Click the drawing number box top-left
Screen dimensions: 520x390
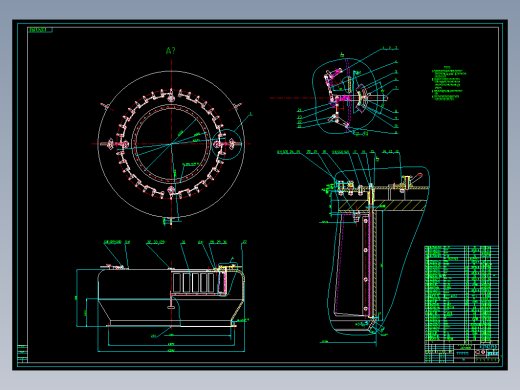(x=40, y=30)
